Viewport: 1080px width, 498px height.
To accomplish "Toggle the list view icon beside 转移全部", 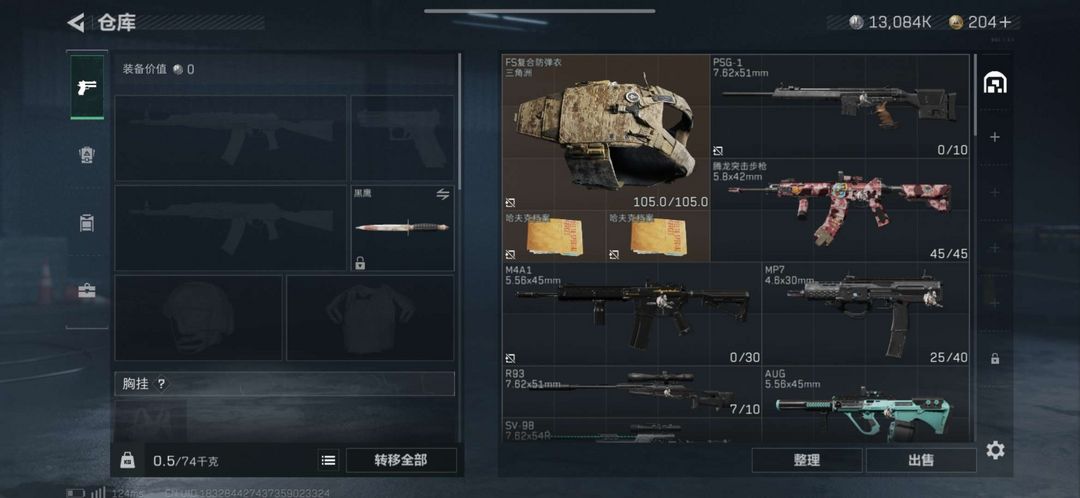I will [329, 460].
